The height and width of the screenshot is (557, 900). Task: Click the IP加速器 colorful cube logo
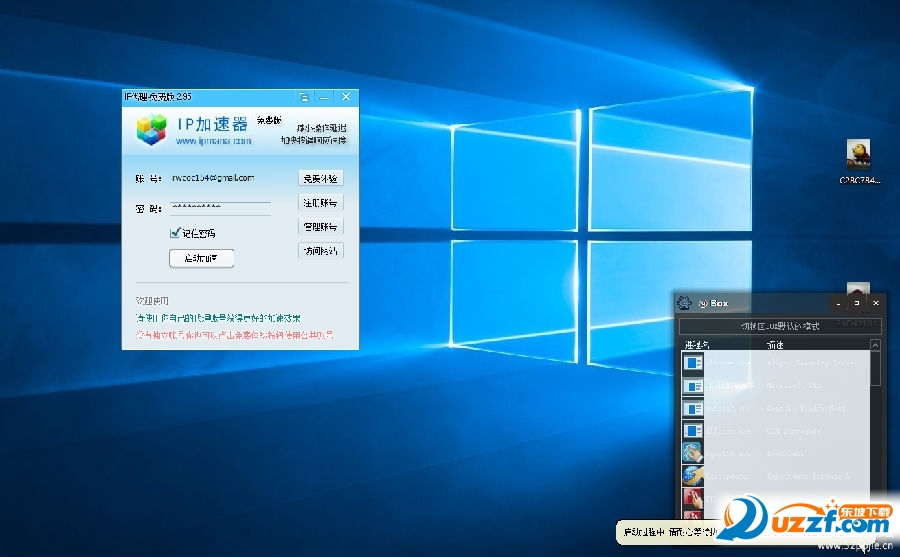click(152, 127)
